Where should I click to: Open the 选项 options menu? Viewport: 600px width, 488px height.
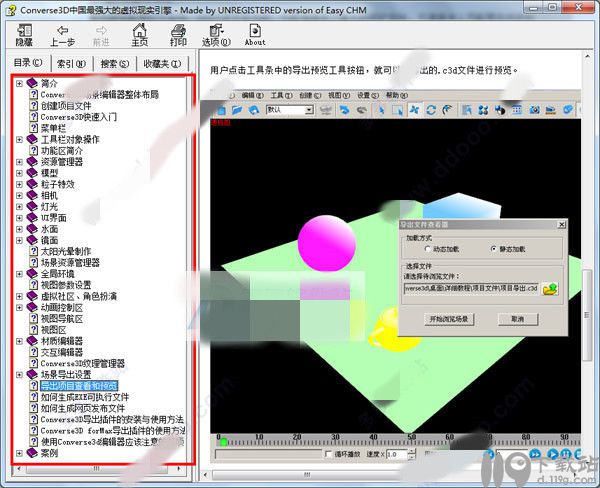(216, 35)
